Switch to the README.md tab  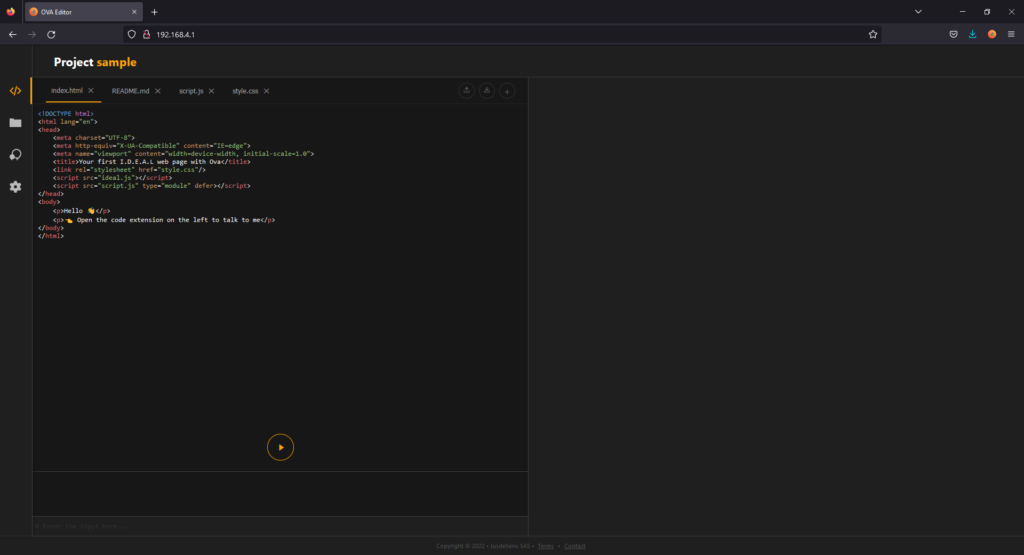(x=130, y=91)
